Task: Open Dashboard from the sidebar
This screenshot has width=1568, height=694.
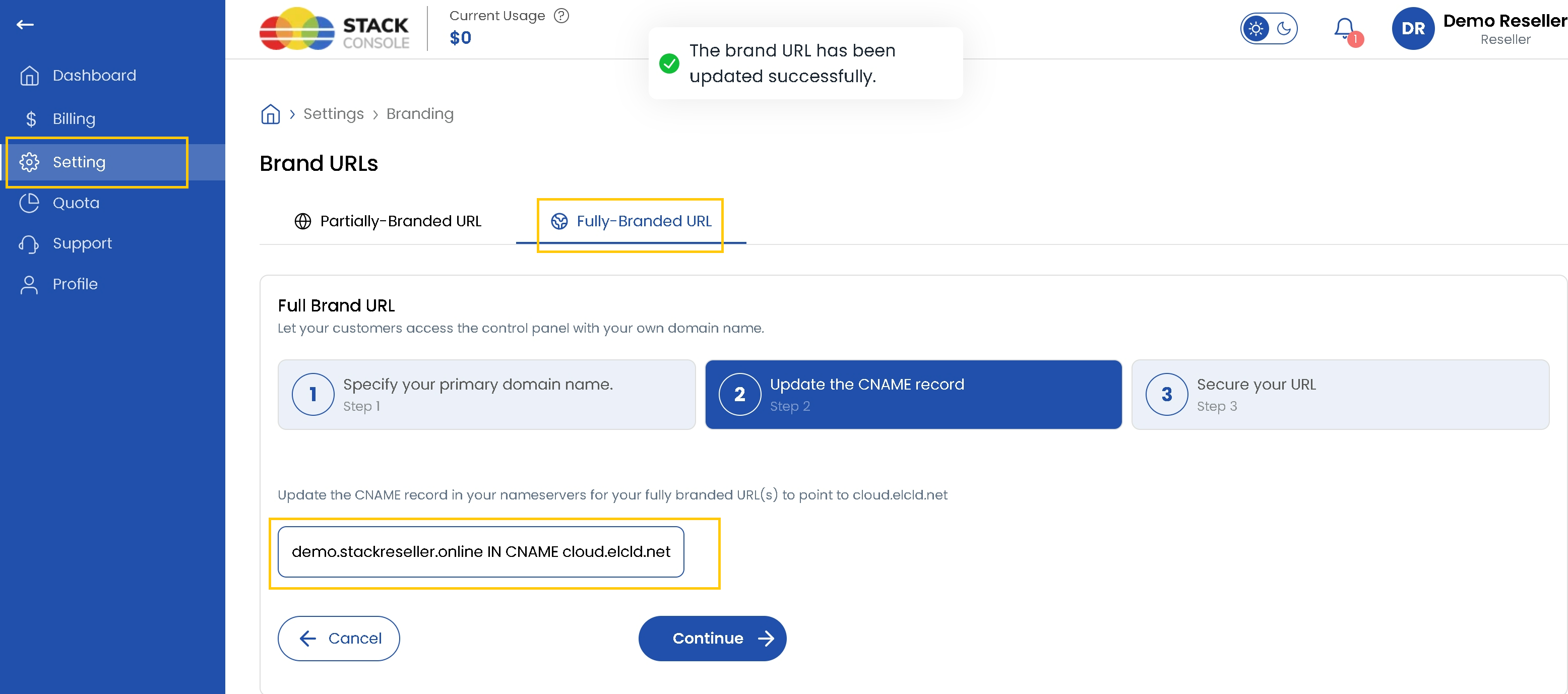Action: (94, 75)
